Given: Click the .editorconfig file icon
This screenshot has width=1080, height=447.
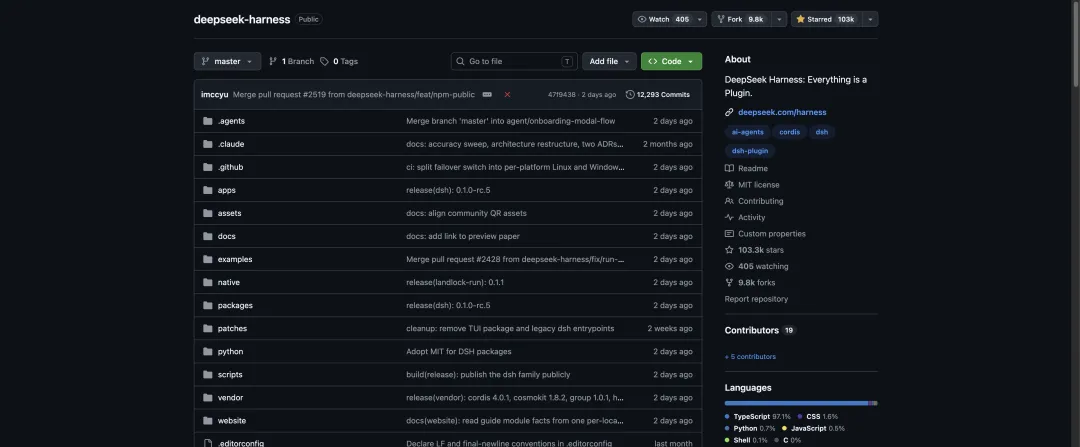Looking at the screenshot, I should tap(207, 444).
